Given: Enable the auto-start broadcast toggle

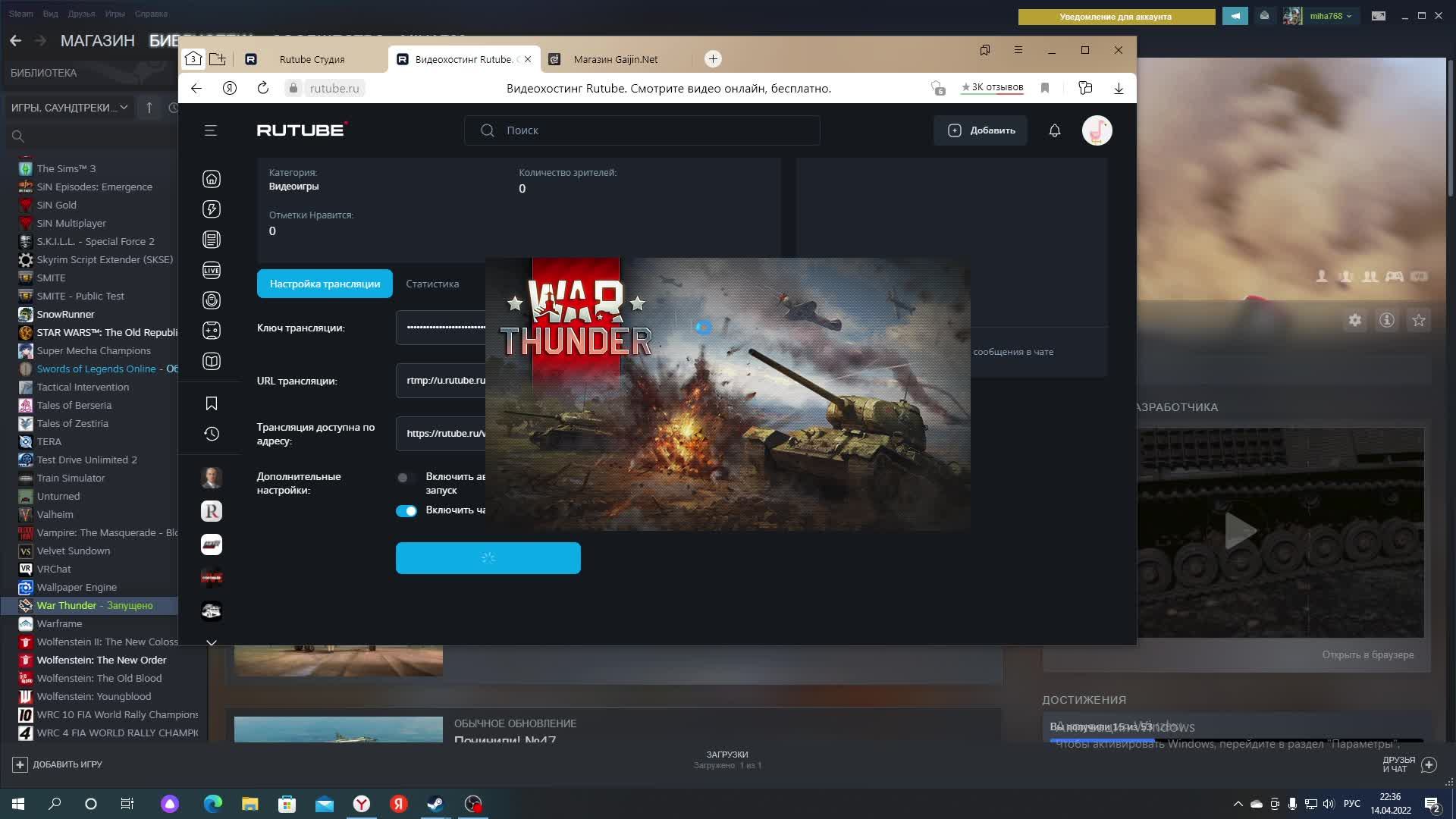Looking at the screenshot, I should [x=406, y=478].
